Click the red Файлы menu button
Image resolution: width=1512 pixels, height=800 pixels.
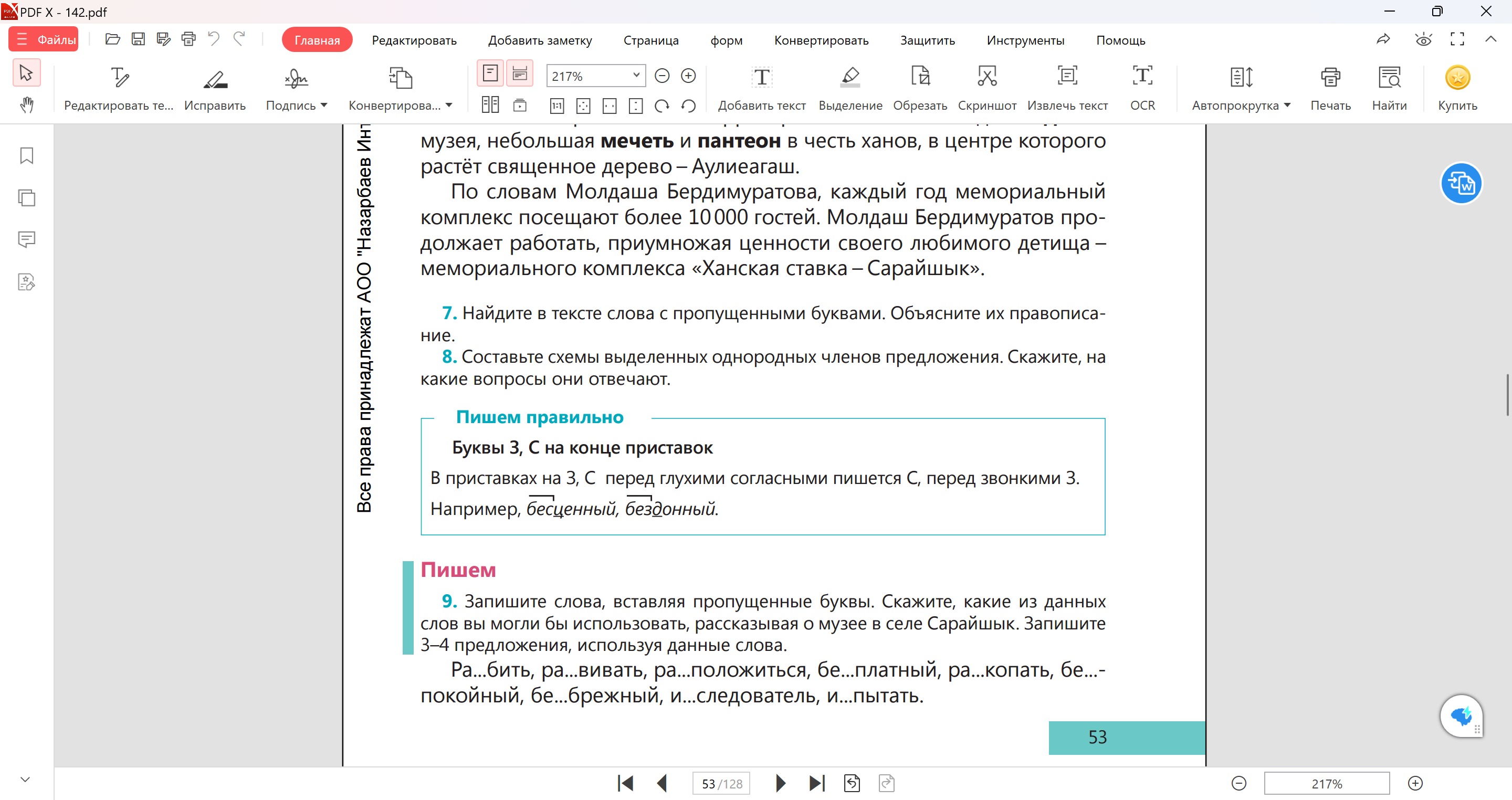[x=44, y=39]
